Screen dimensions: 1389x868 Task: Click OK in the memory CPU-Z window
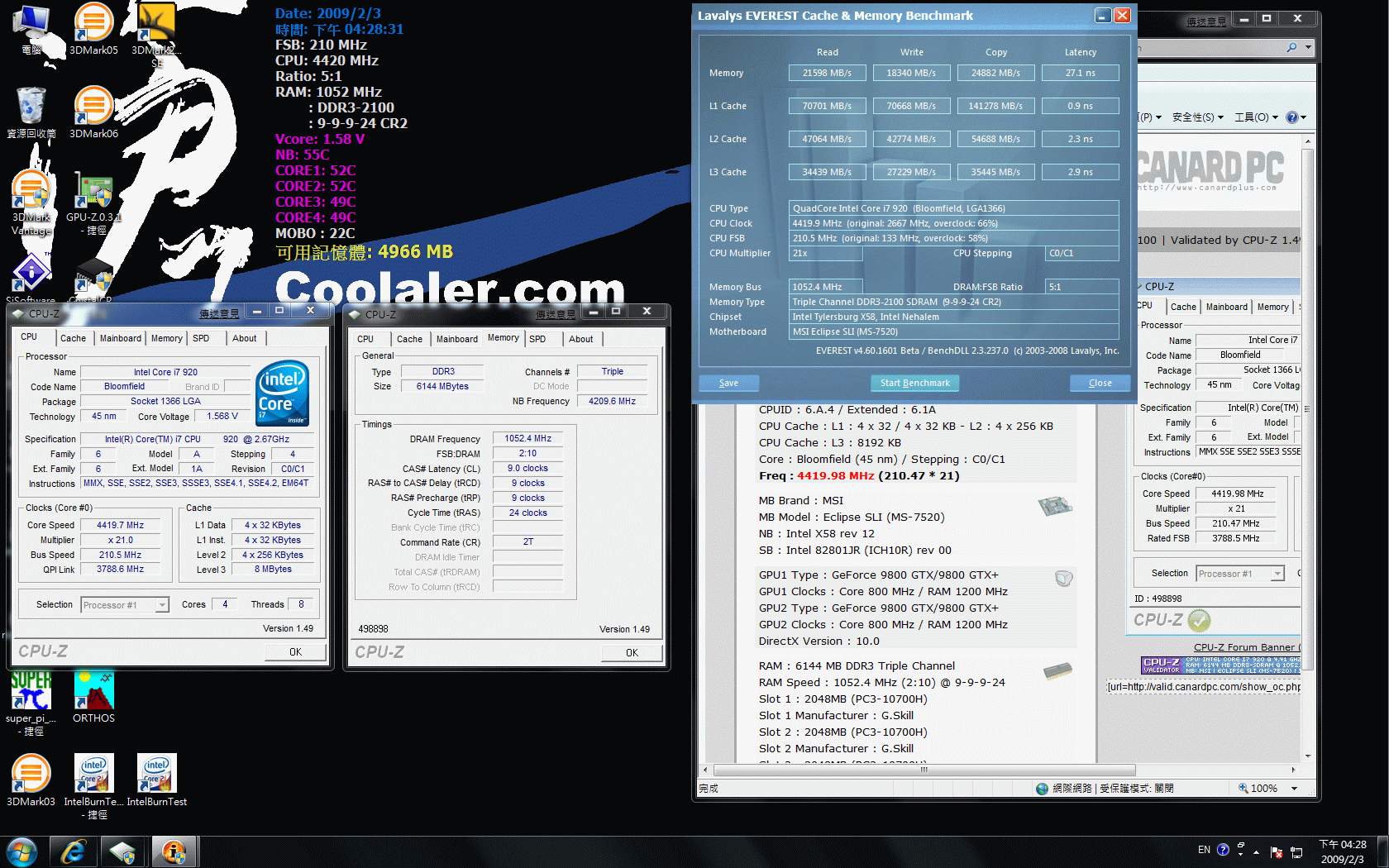point(632,653)
